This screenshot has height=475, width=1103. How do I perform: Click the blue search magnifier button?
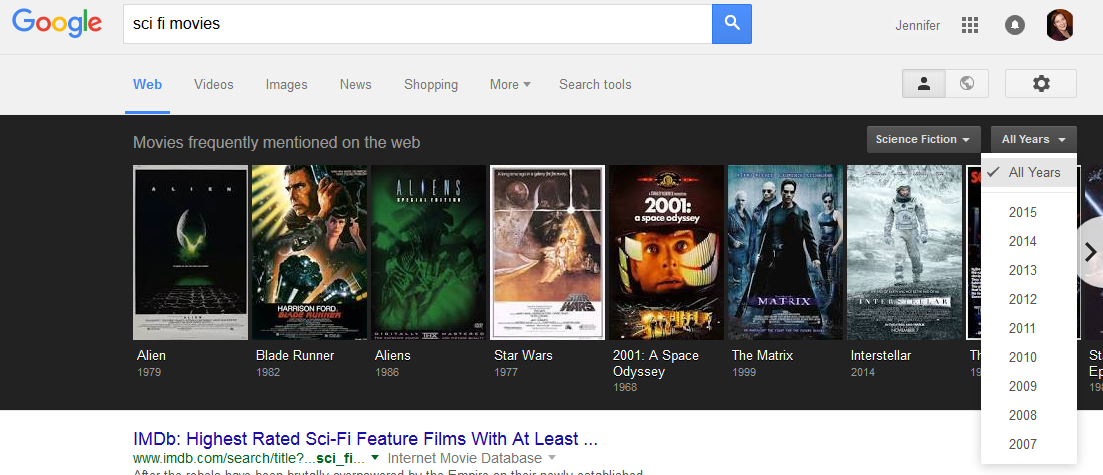point(731,24)
